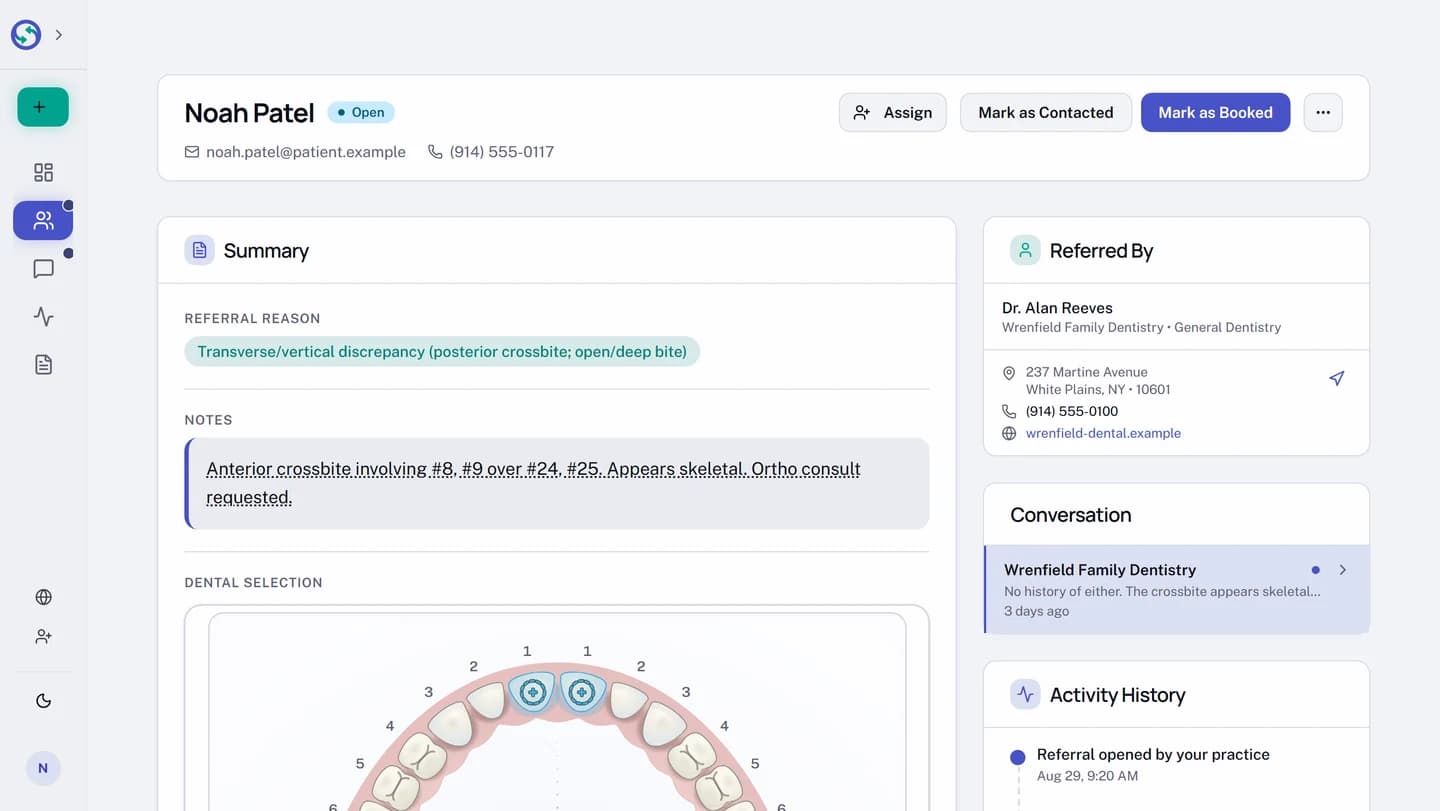Click Mark as Contacted
The height and width of the screenshot is (811, 1440).
coord(1046,113)
